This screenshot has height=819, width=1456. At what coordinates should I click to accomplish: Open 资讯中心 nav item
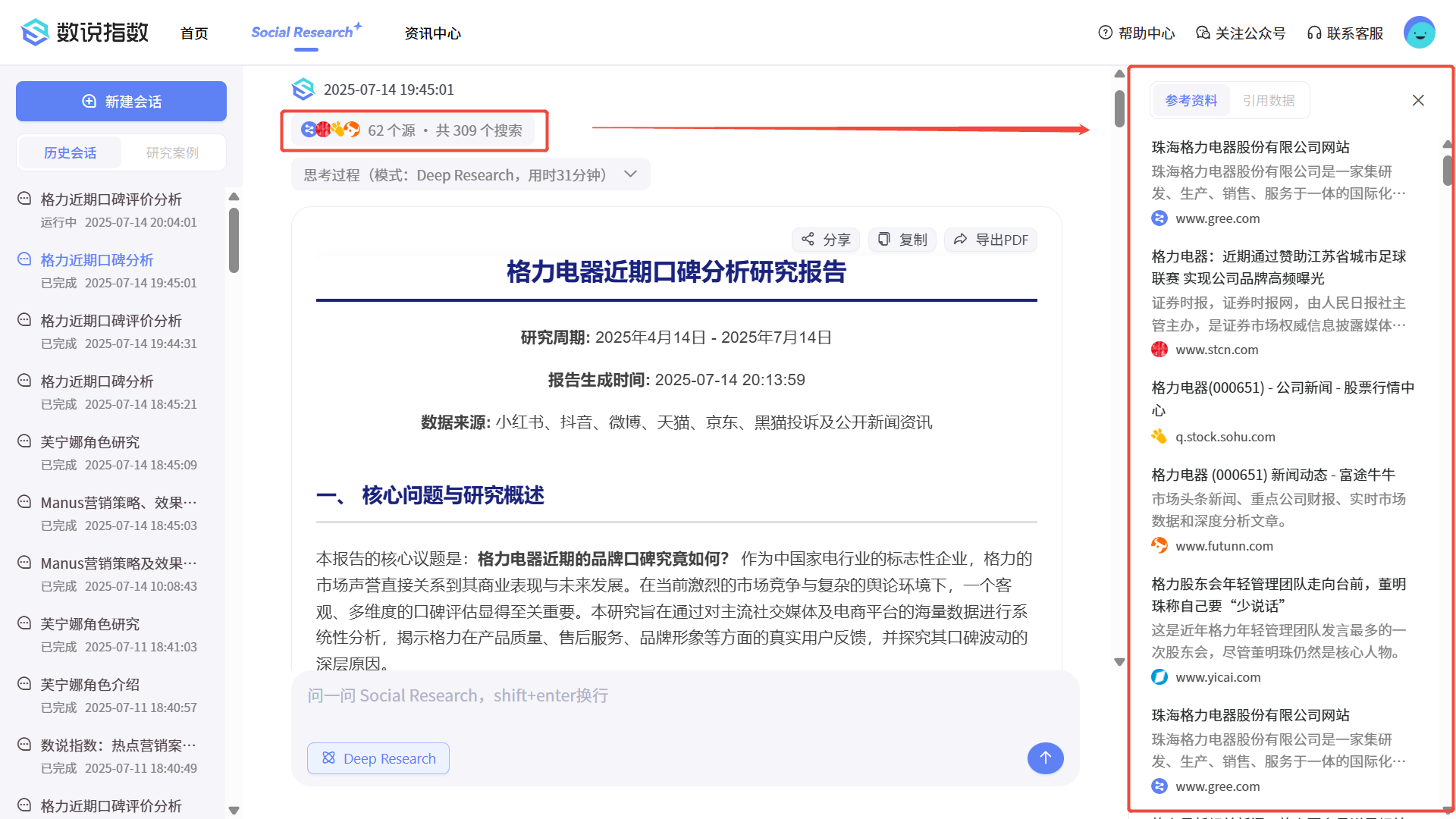tap(432, 33)
